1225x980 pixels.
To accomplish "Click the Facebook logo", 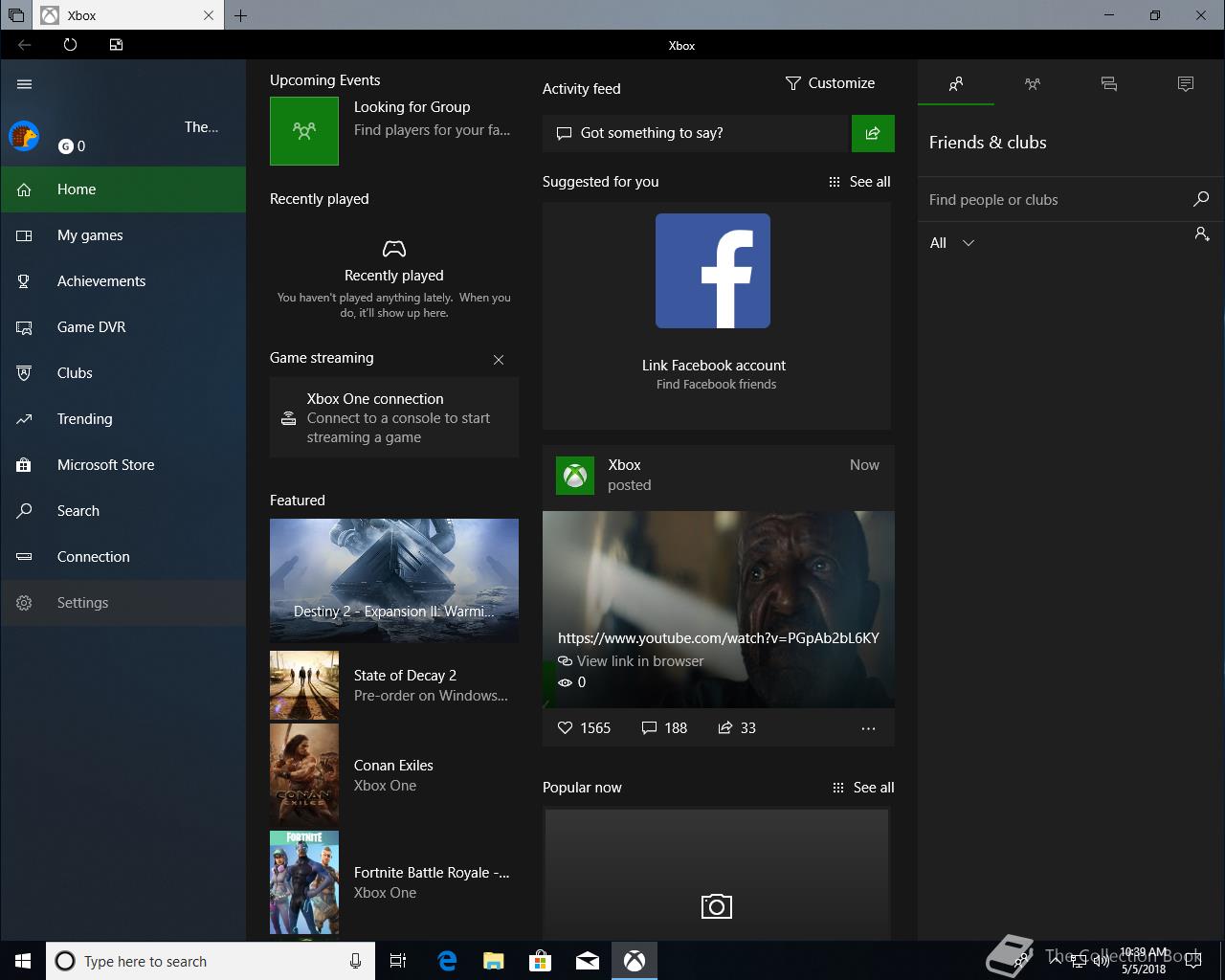I will [x=713, y=271].
